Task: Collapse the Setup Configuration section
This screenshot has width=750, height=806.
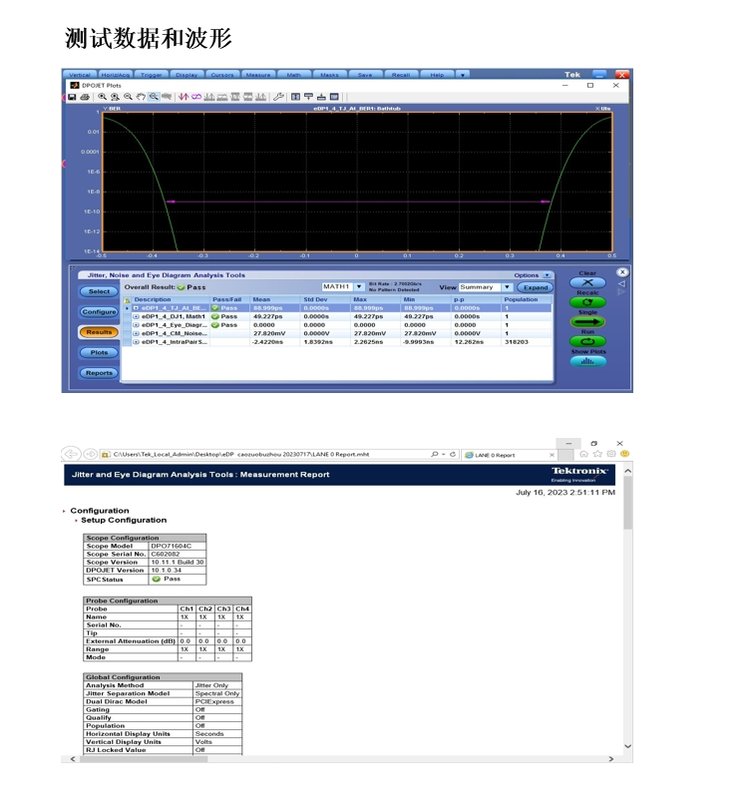Action: coord(76,520)
